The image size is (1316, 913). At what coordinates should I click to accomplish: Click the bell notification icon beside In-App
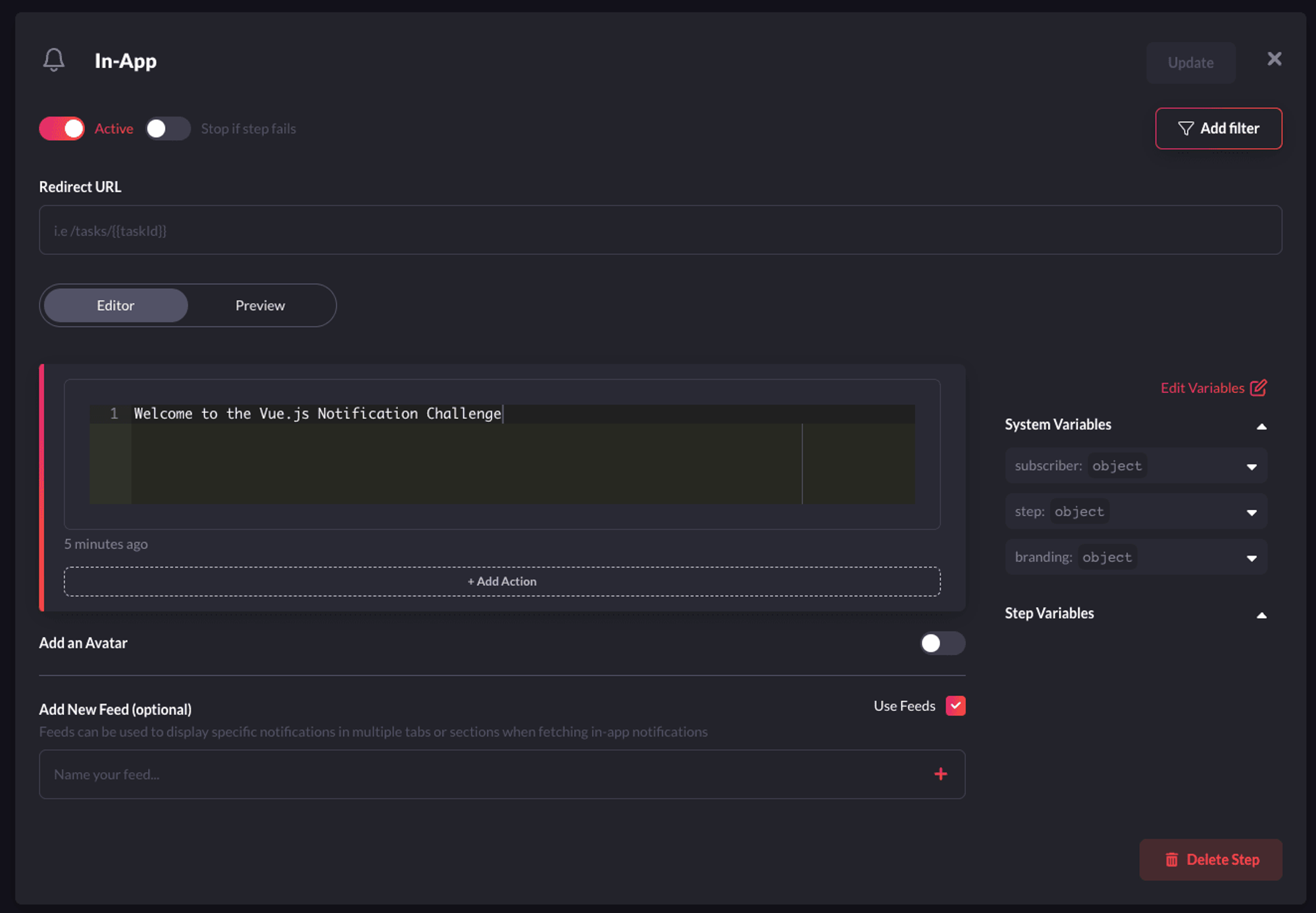click(x=54, y=60)
